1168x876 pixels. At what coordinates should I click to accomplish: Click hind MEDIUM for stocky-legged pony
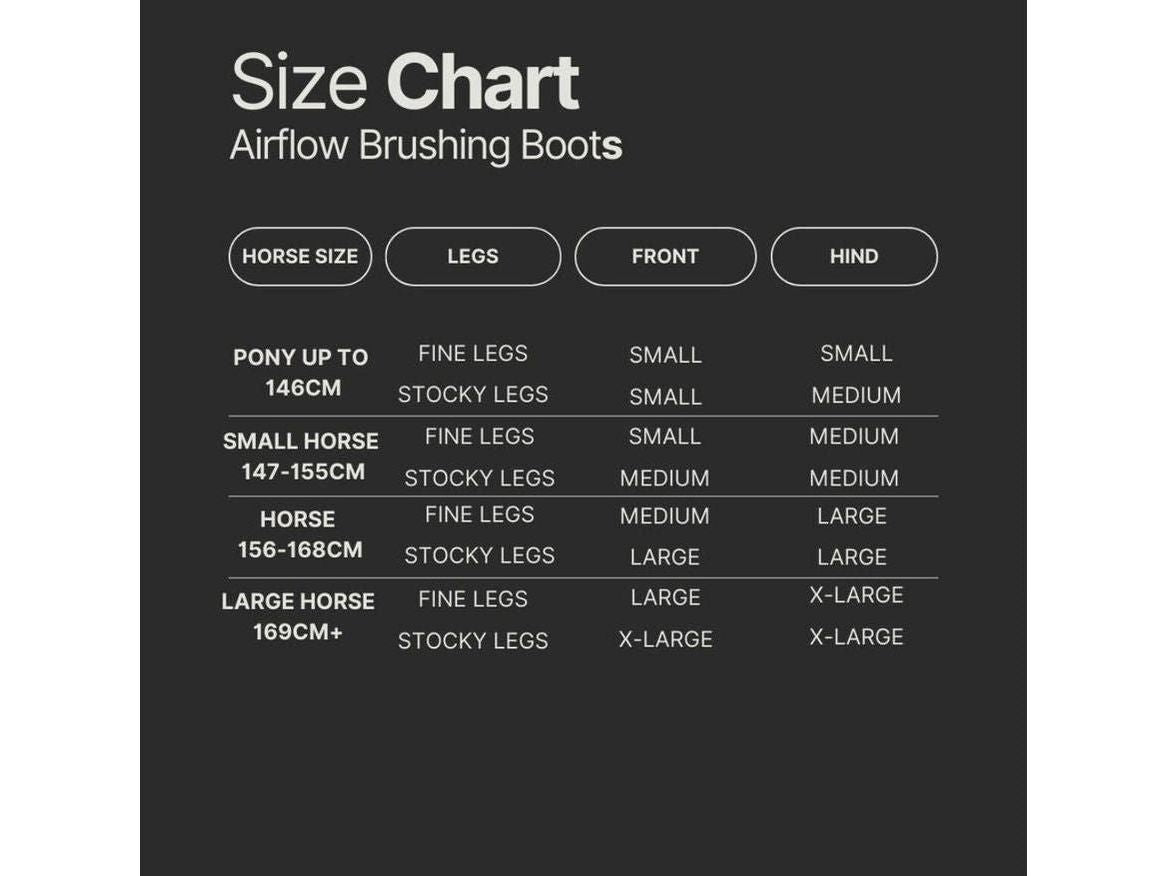tap(856, 395)
